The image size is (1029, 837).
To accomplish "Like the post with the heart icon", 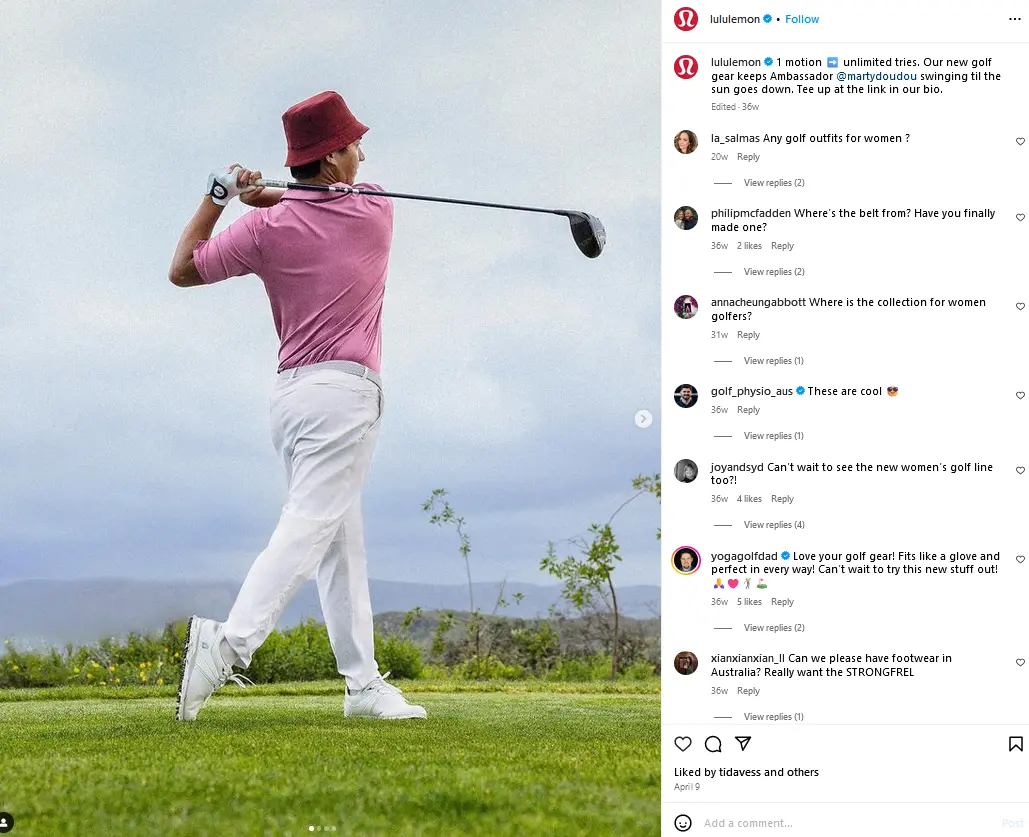I will pyautogui.click(x=683, y=744).
